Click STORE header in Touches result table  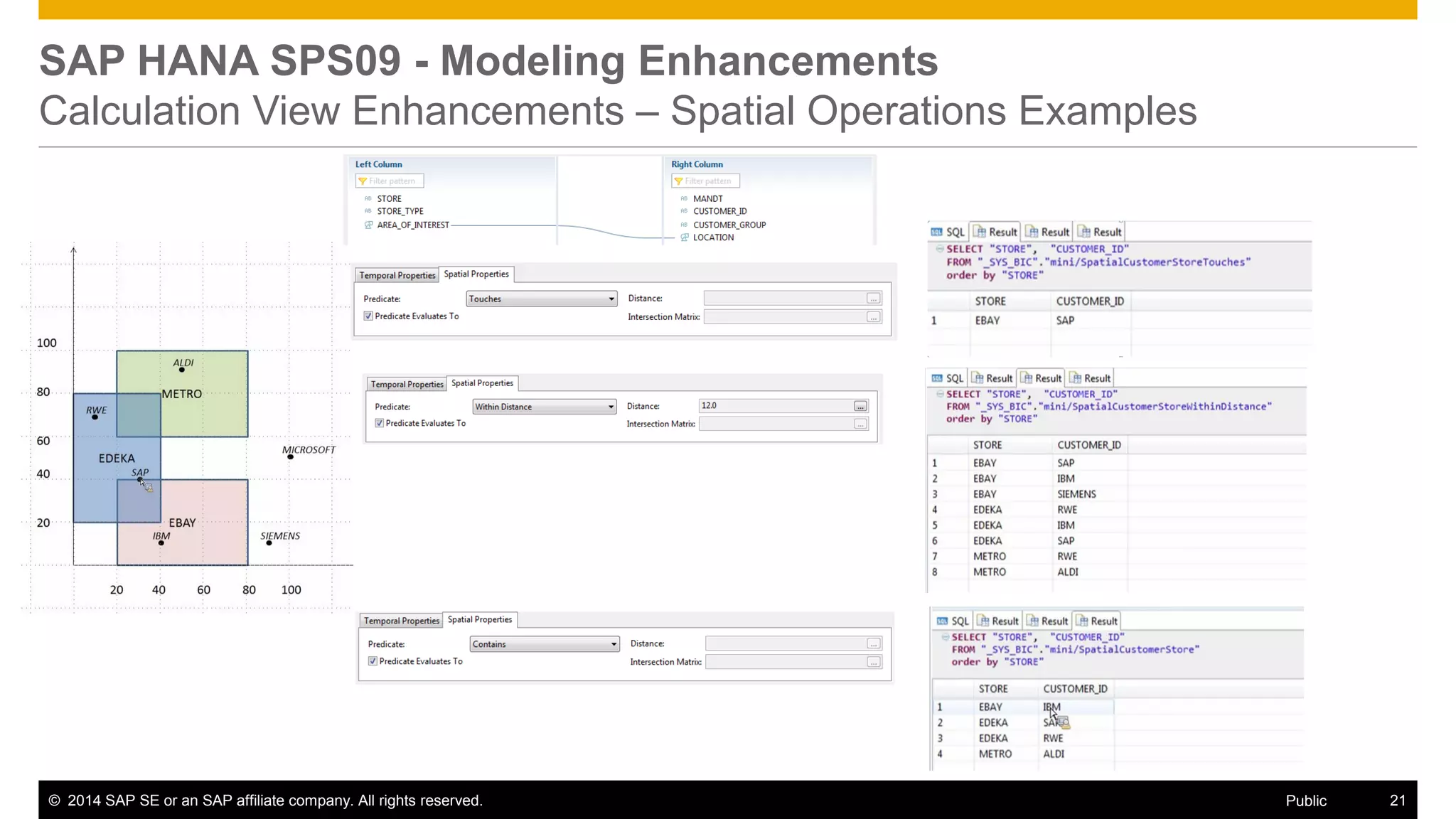(x=990, y=301)
